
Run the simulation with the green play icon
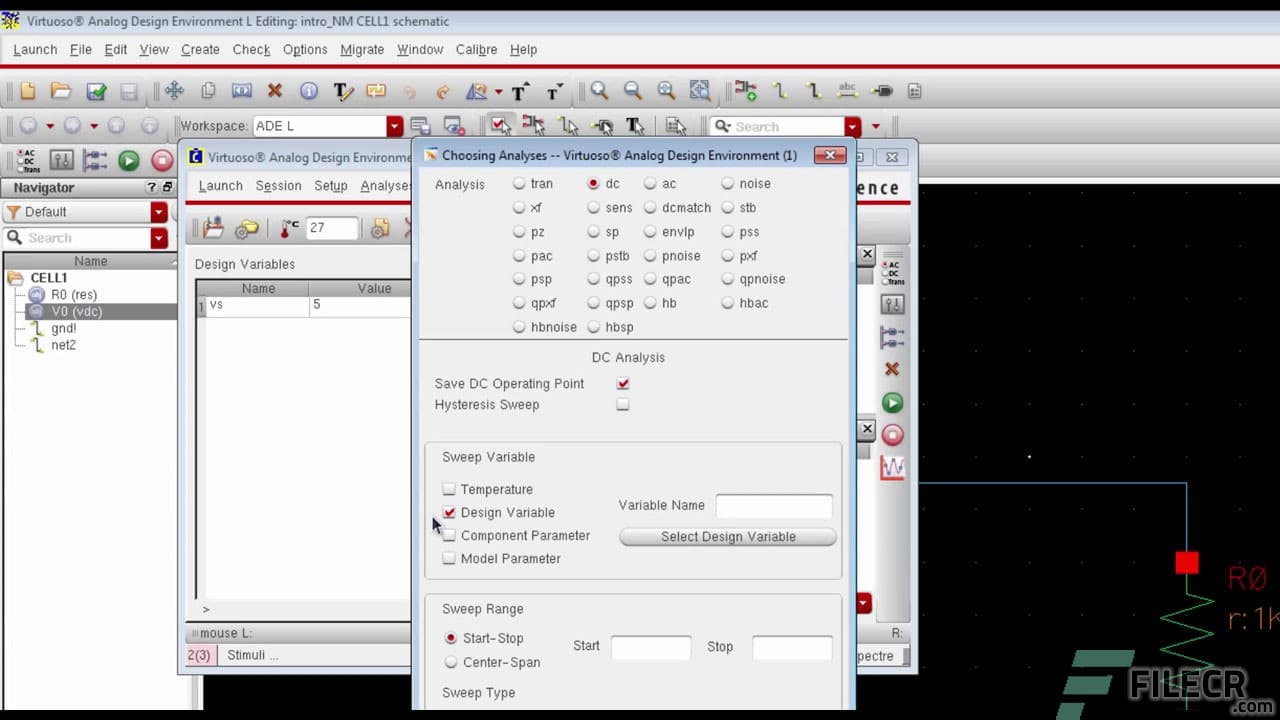pyautogui.click(x=890, y=401)
